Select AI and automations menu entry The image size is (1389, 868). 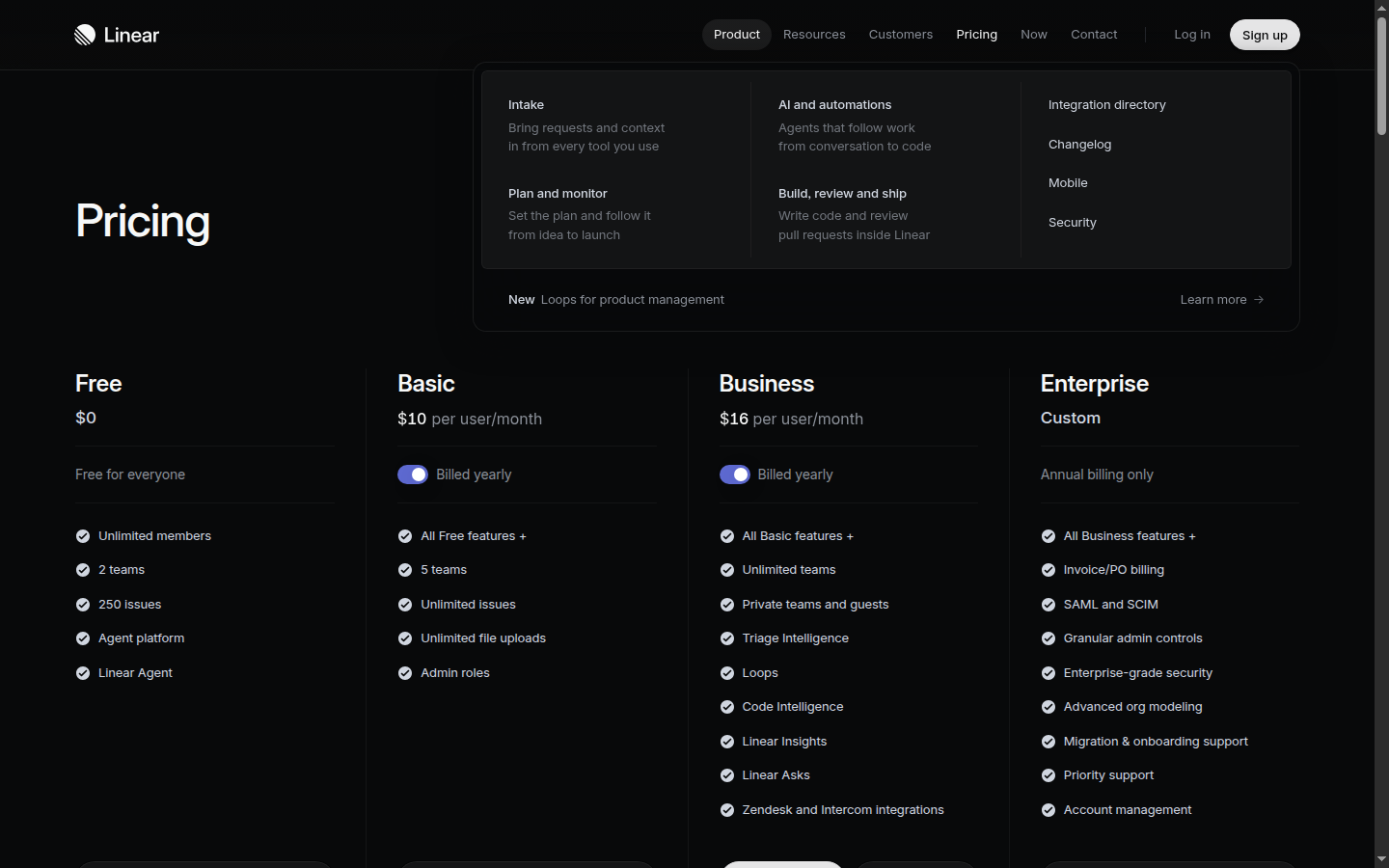pyautogui.click(x=855, y=125)
